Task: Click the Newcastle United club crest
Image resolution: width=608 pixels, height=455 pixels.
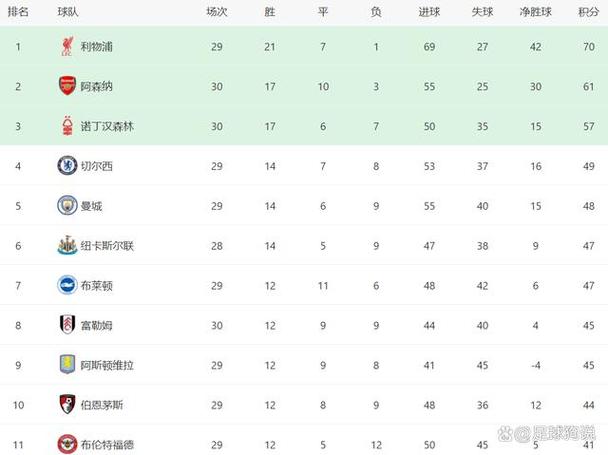Action: [67, 246]
